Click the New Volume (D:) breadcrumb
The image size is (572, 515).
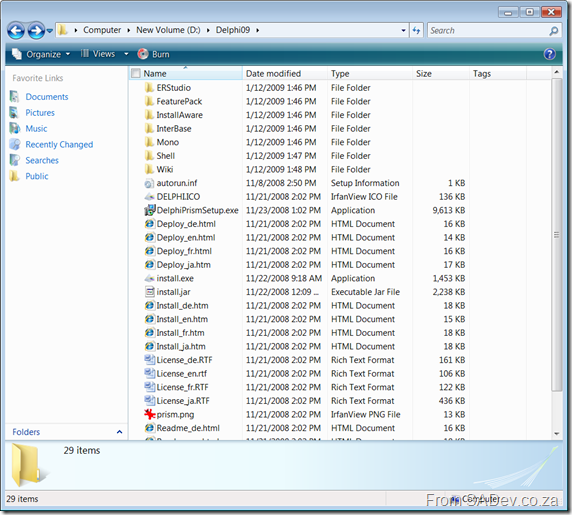tap(168, 30)
